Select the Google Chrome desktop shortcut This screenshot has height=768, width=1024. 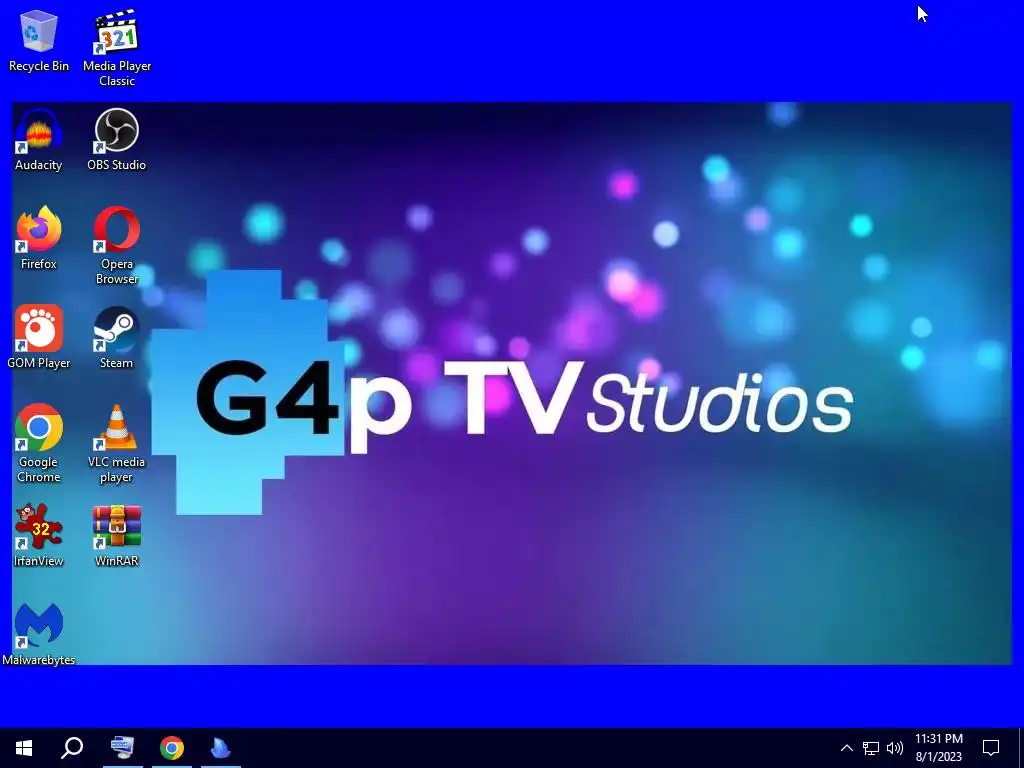(x=39, y=444)
